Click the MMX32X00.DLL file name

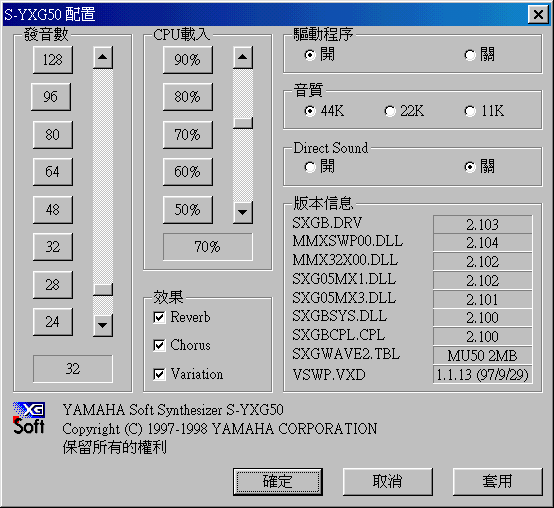[x=345, y=260]
